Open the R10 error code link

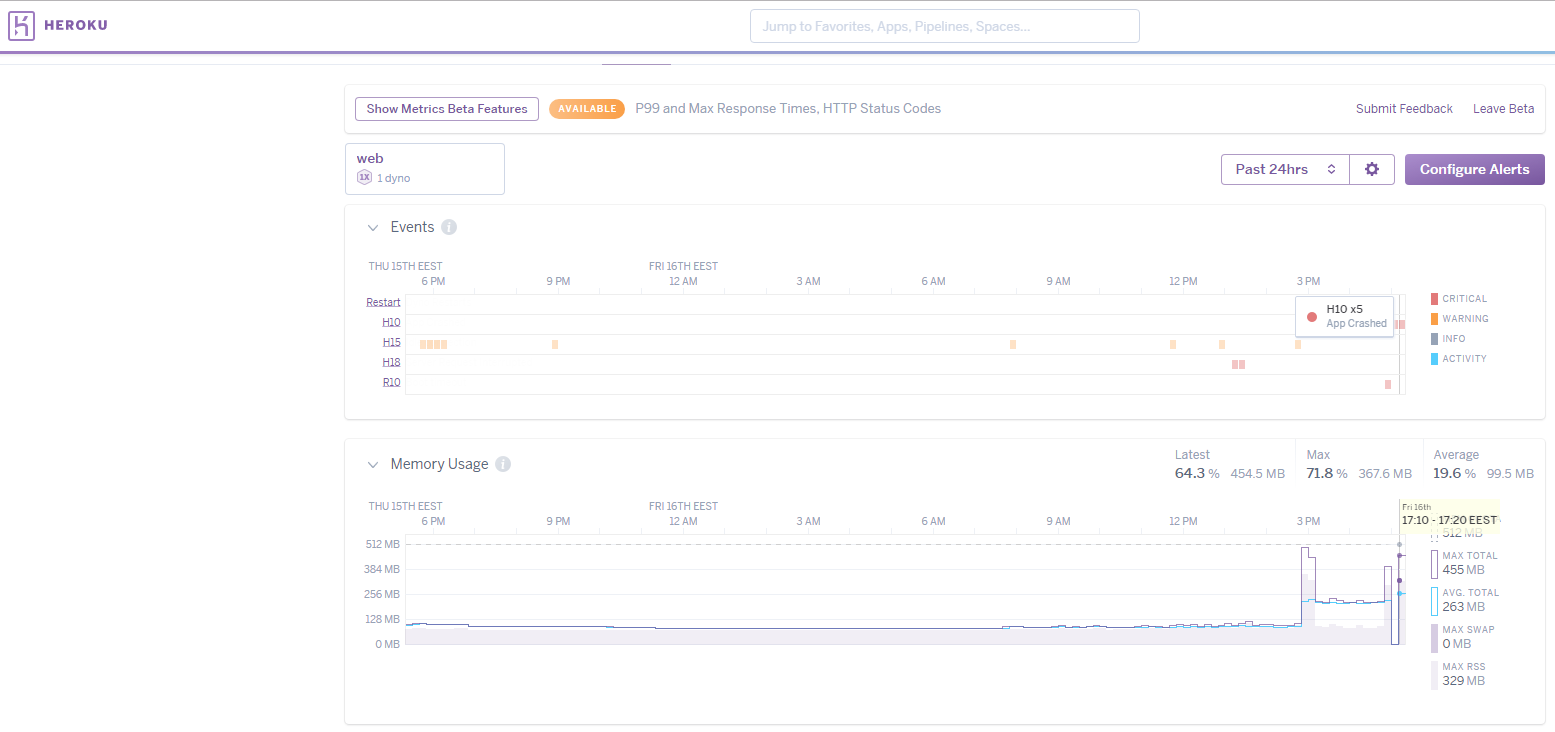point(391,382)
